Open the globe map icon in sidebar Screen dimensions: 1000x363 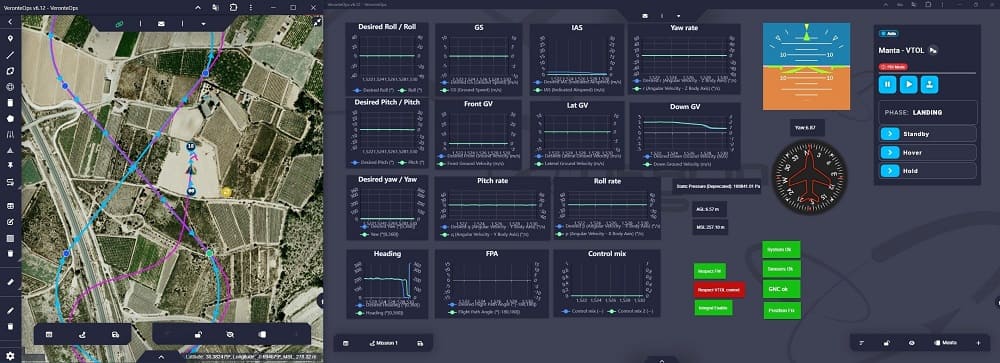10,86
